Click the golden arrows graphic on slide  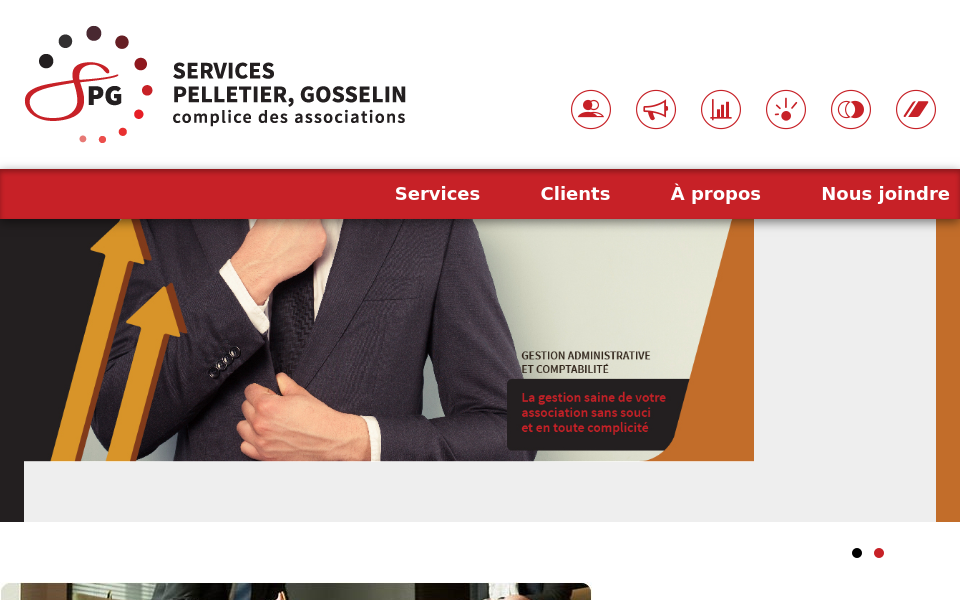(116, 340)
